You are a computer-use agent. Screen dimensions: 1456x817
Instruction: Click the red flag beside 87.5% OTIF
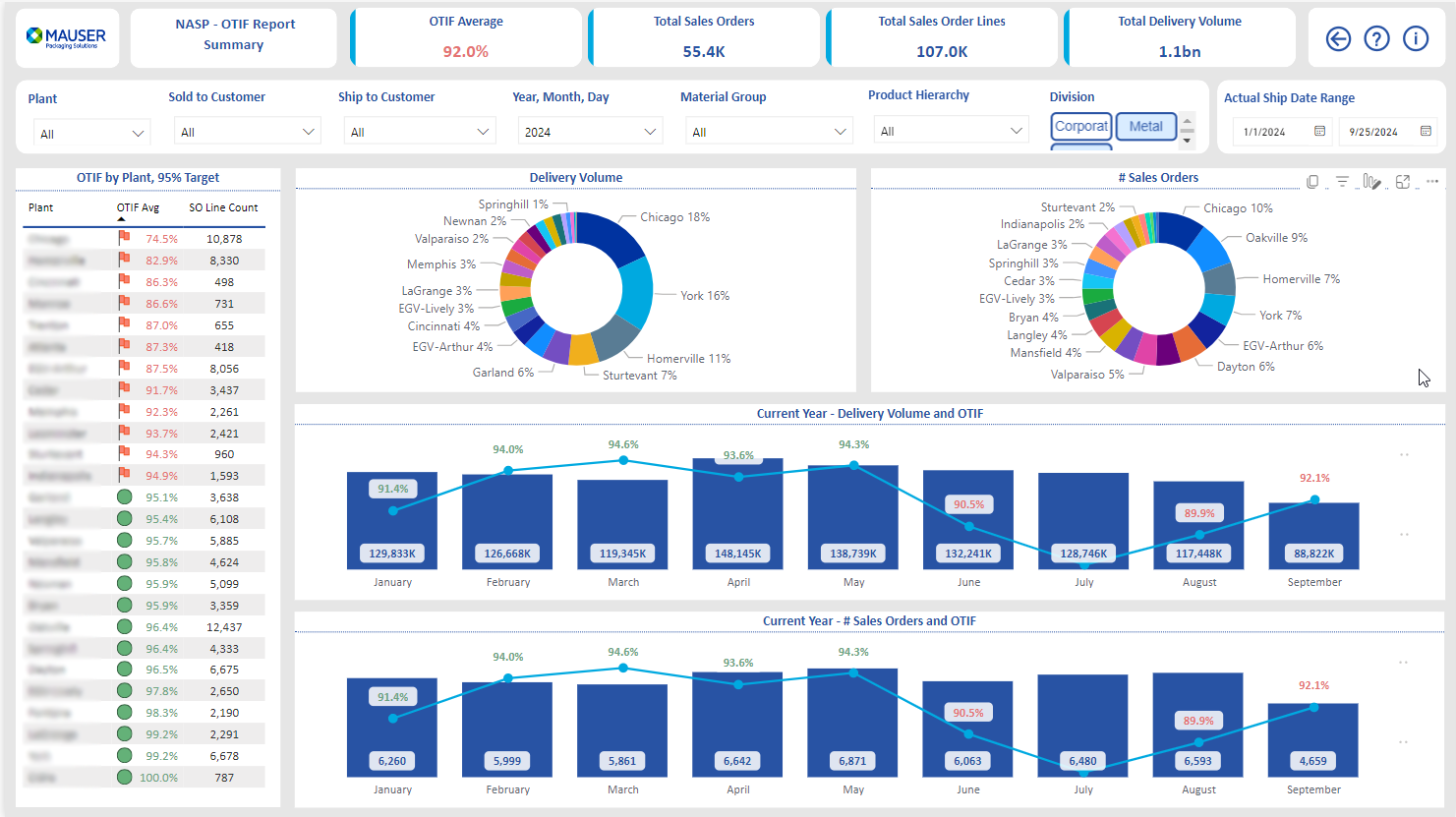(124, 368)
